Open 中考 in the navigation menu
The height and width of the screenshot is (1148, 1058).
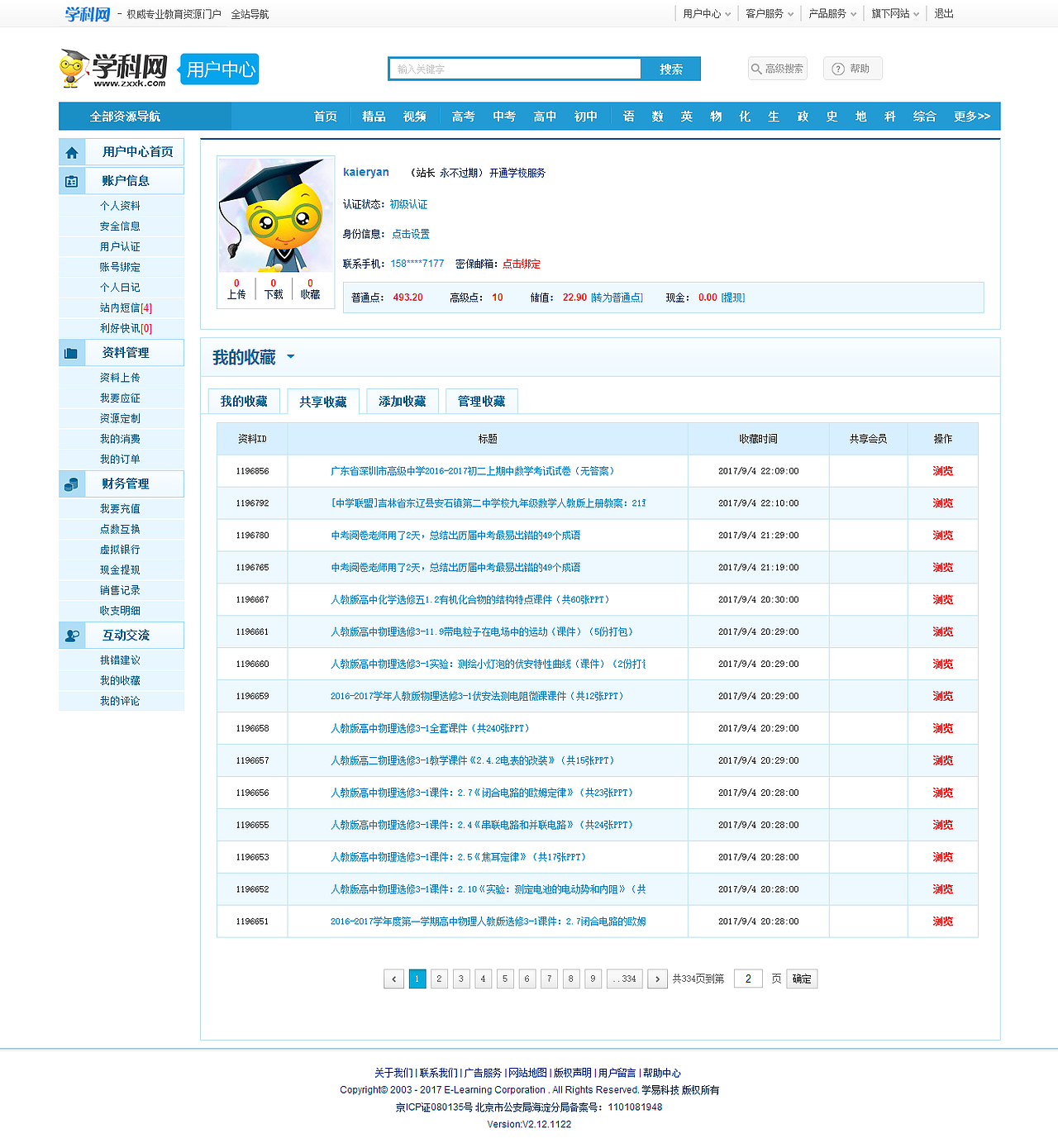tap(503, 116)
